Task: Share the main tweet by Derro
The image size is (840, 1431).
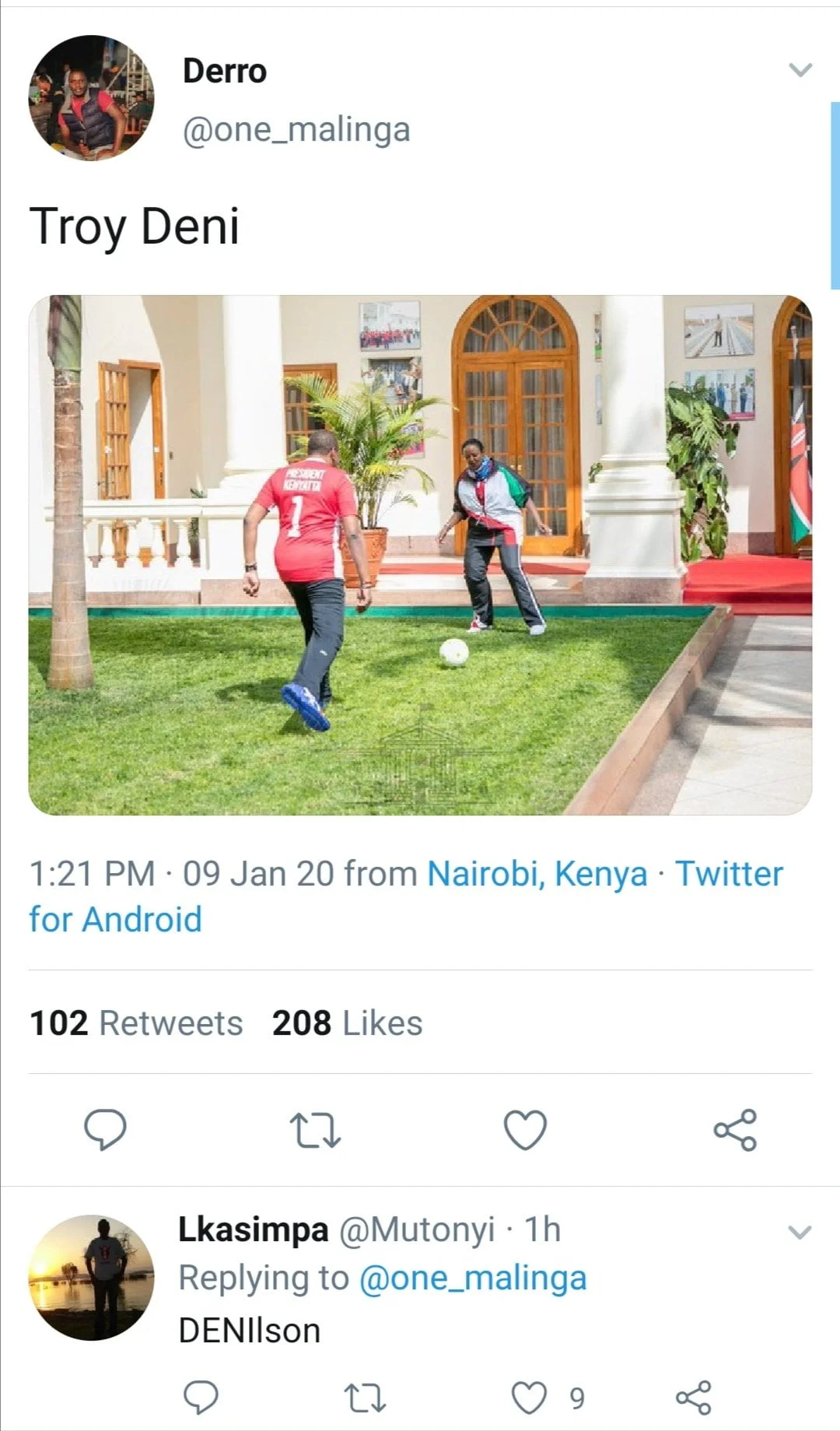Action: pos(735,1130)
